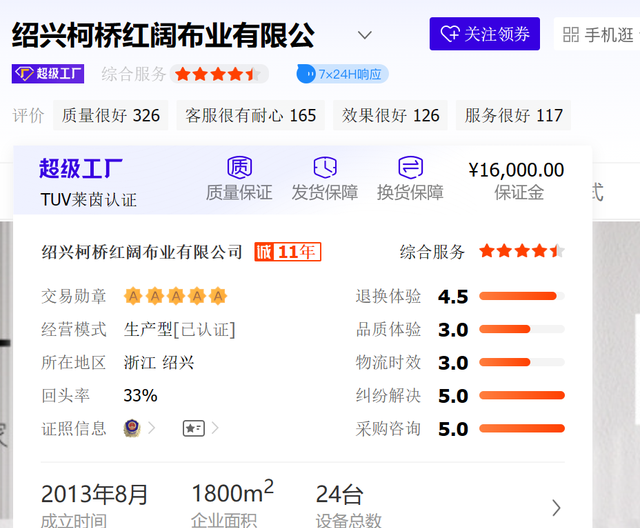Click the 交易勋章 medal icons
Image resolution: width=640 pixels, height=528 pixels.
point(176,296)
